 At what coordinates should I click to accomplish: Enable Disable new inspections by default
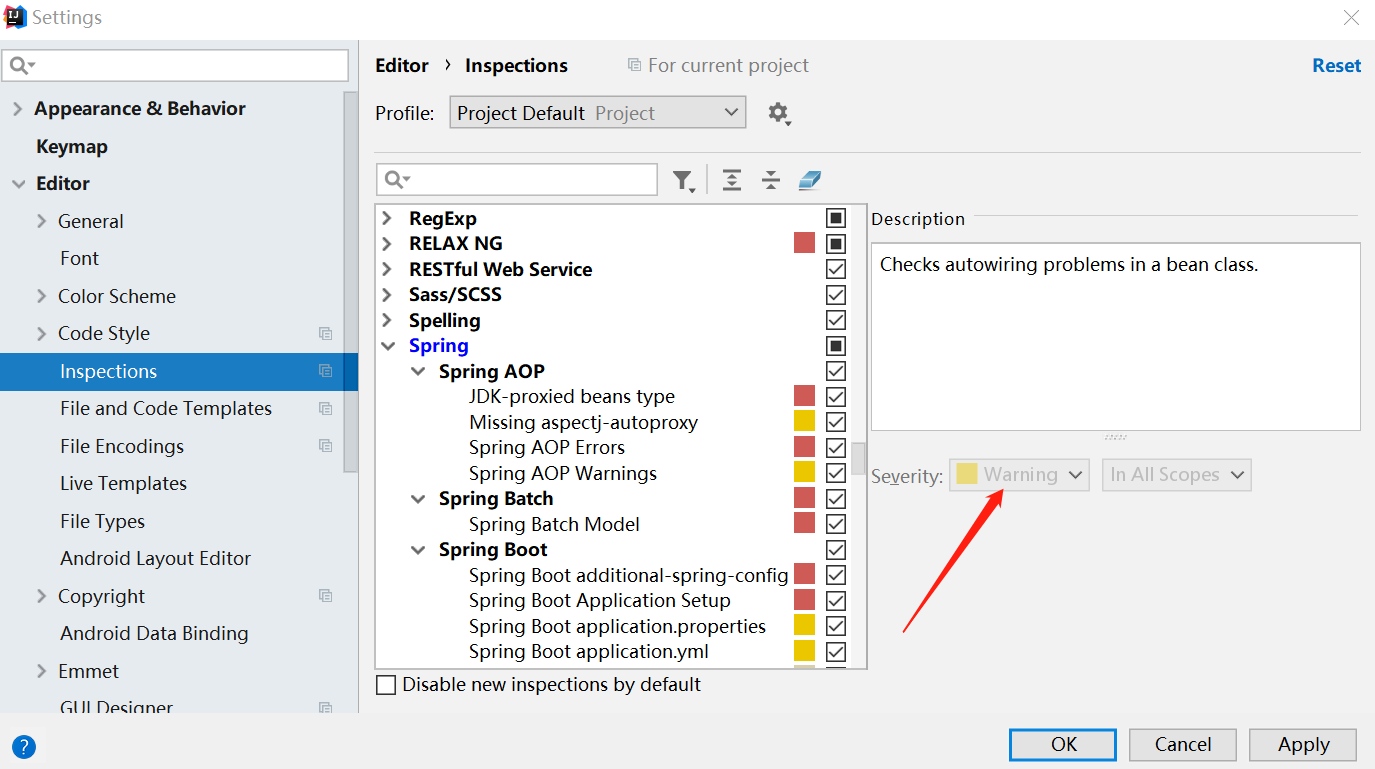click(x=386, y=685)
